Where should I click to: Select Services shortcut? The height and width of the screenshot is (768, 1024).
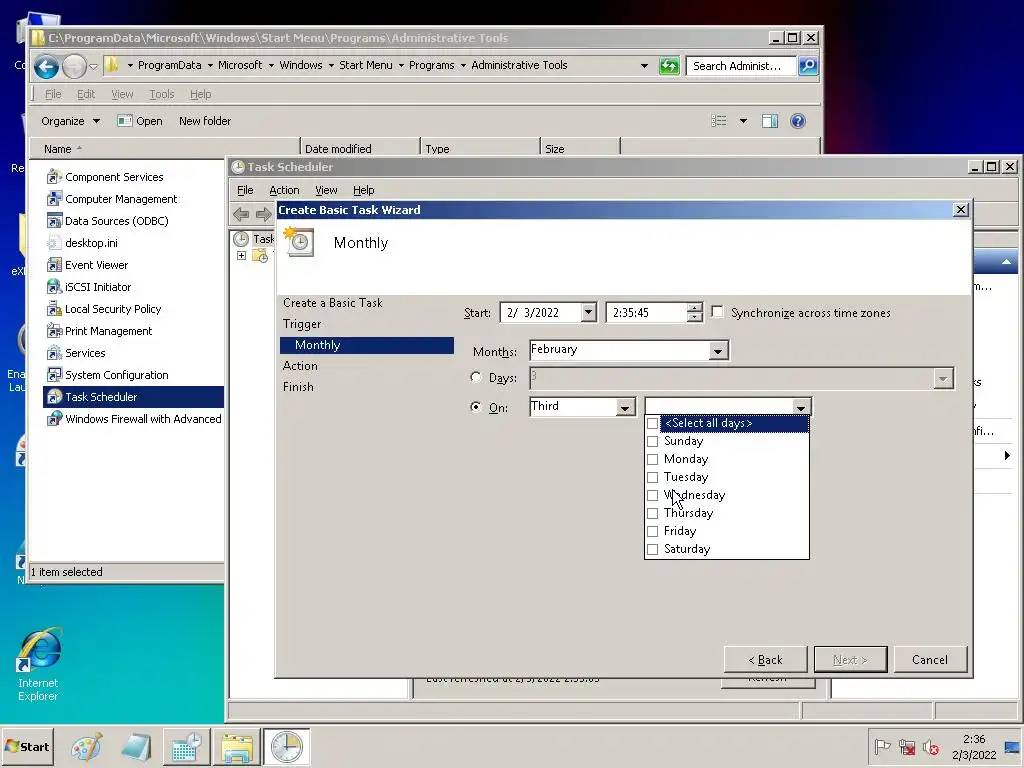(76, 353)
